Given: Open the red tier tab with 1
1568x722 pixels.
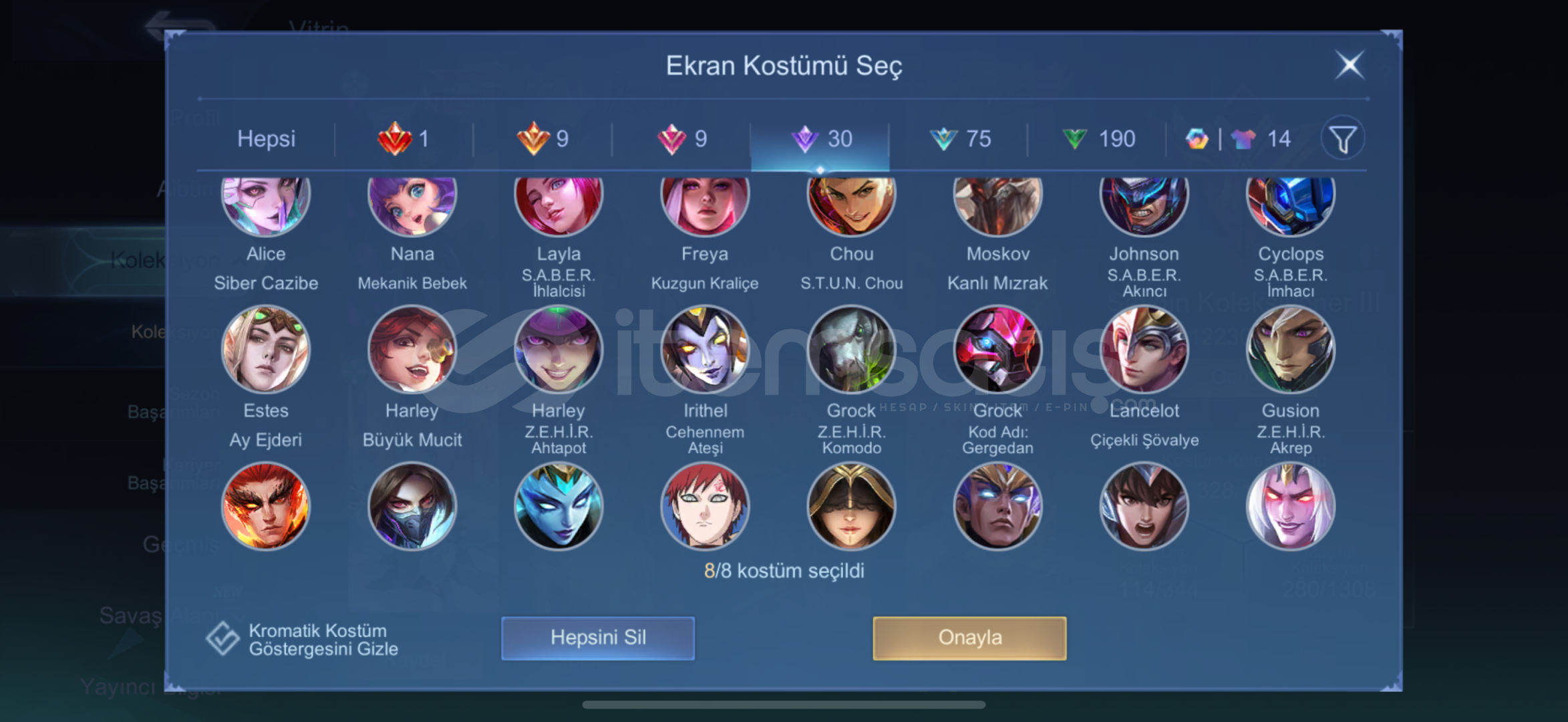Looking at the screenshot, I should 404,138.
